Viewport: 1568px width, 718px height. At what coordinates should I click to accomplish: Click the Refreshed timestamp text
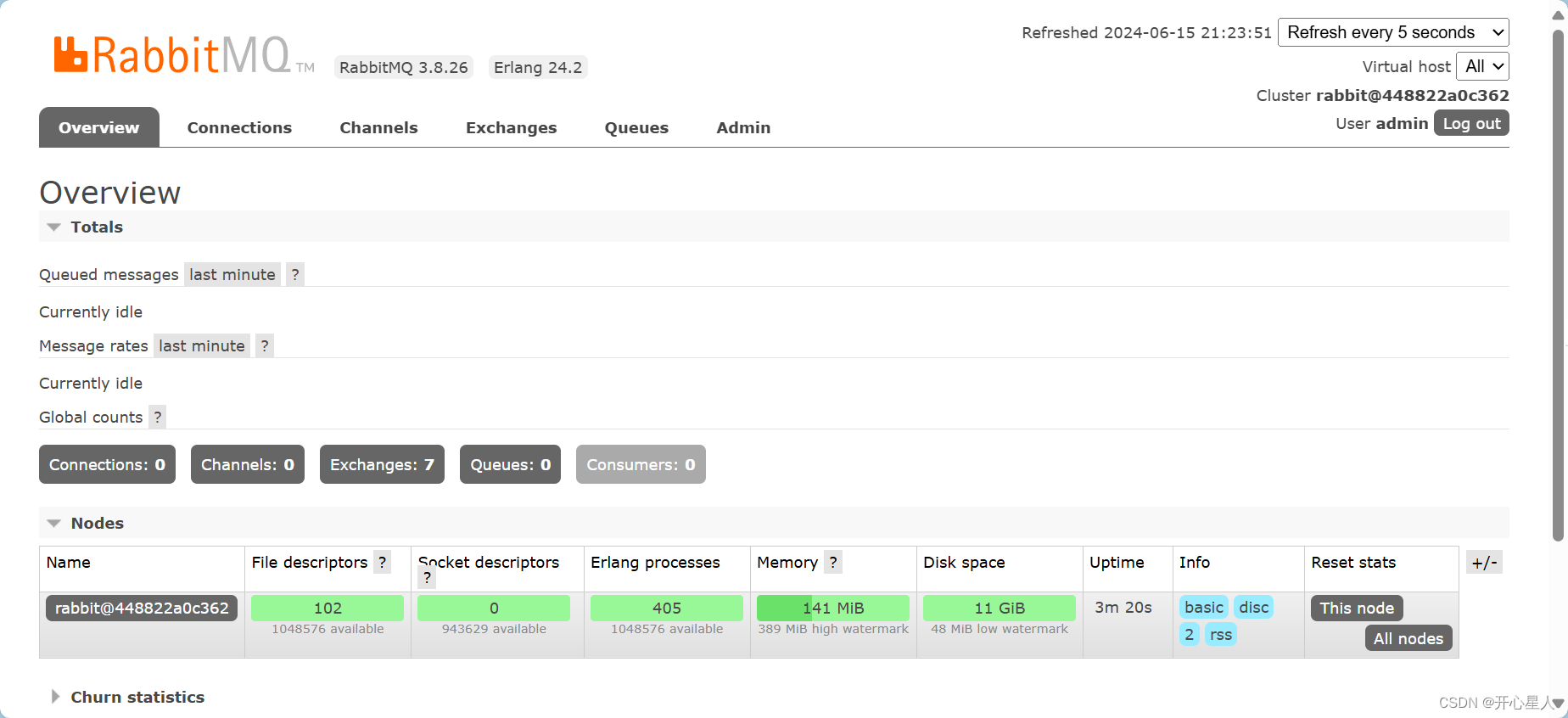1146,32
